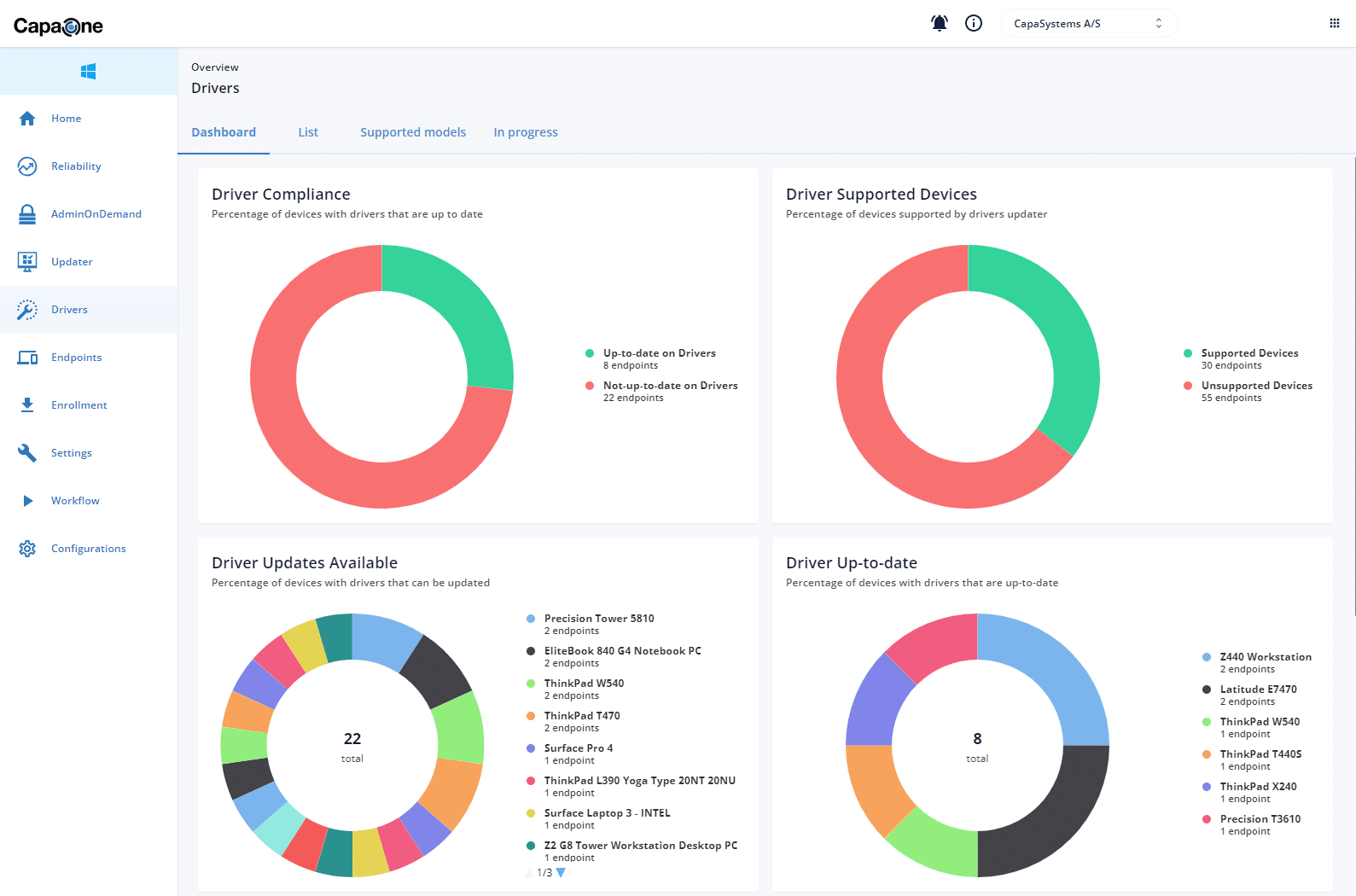Image resolution: width=1356 pixels, height=896 pixels.
Task: Open the notifications bell icon
Action: point(940,23)
